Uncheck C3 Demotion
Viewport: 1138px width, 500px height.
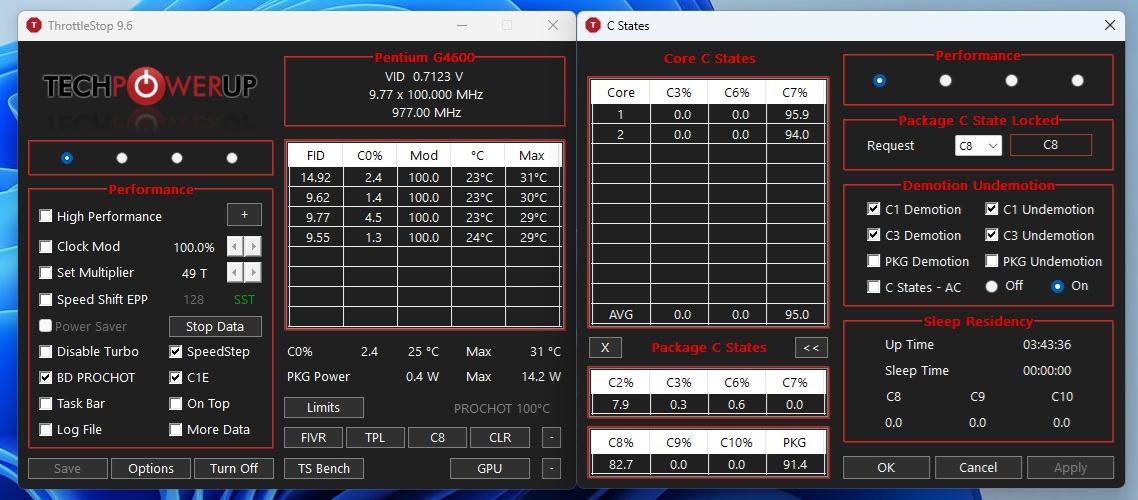(874, 235)
